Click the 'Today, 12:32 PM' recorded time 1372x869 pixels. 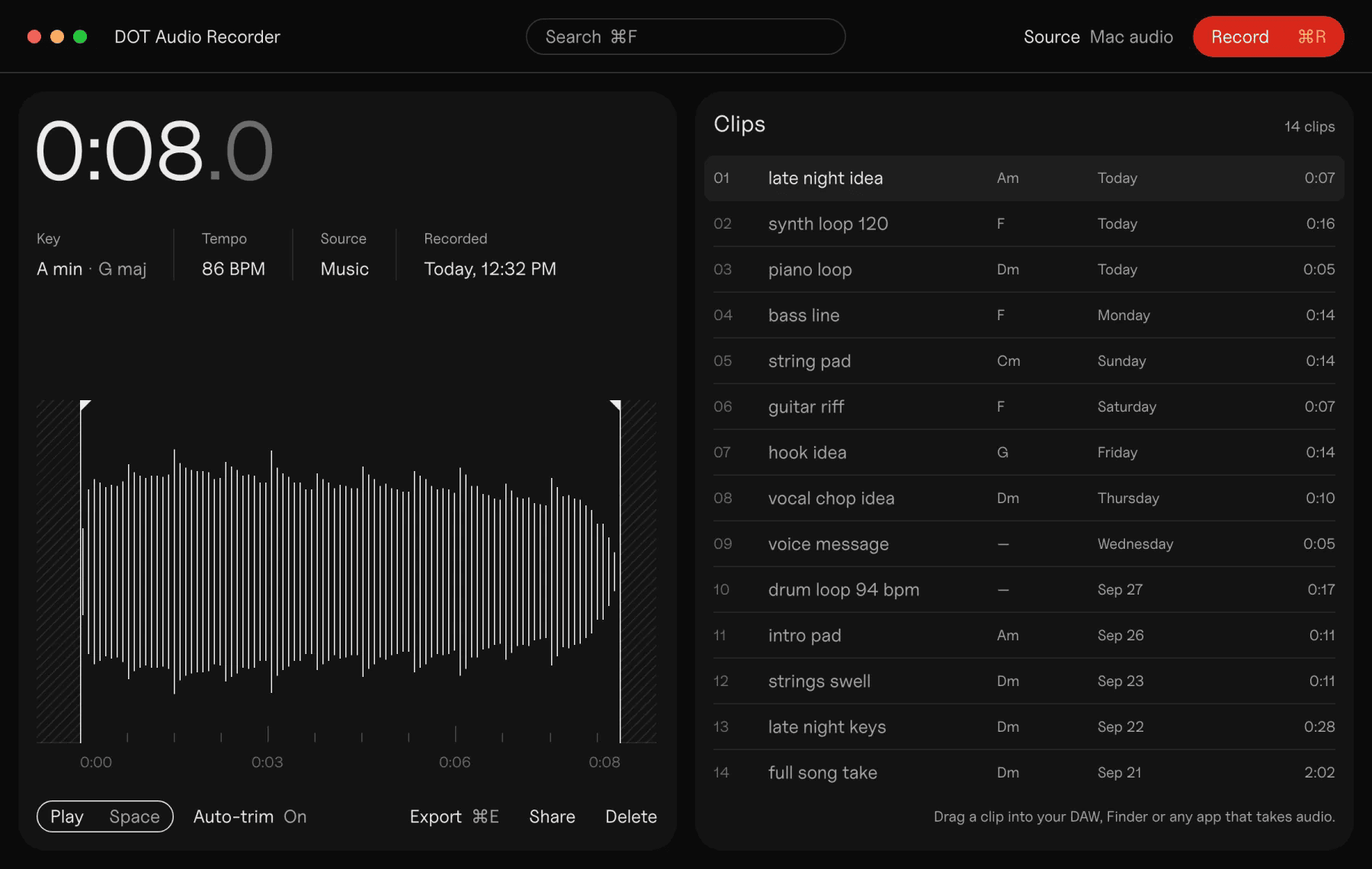point(490,269)
